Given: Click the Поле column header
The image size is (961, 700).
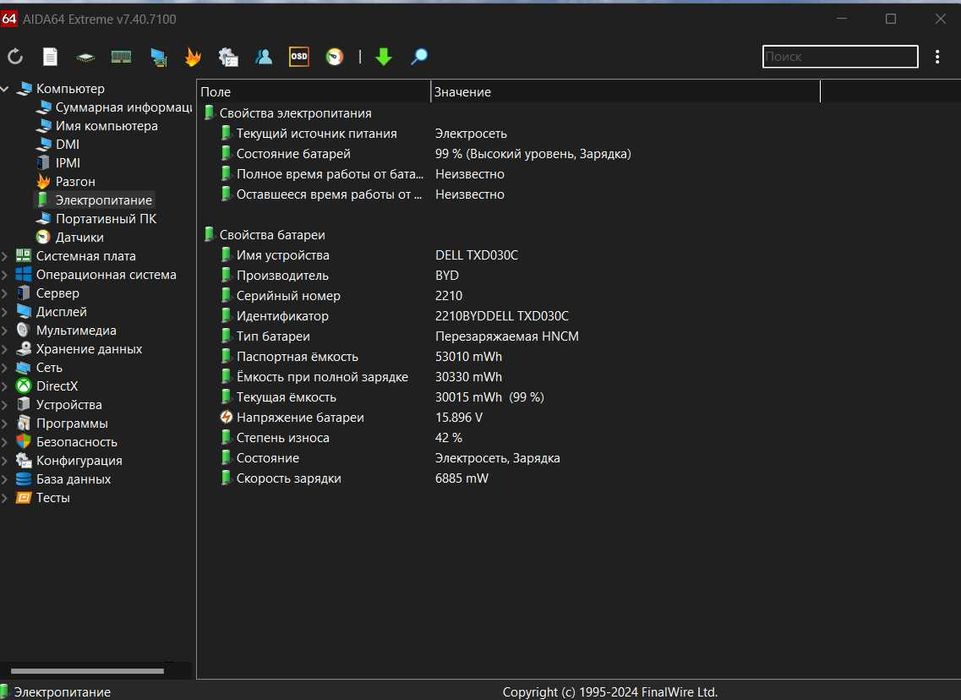Looking at the screenshot, I should pyautogui.click(x=314, y=92).
